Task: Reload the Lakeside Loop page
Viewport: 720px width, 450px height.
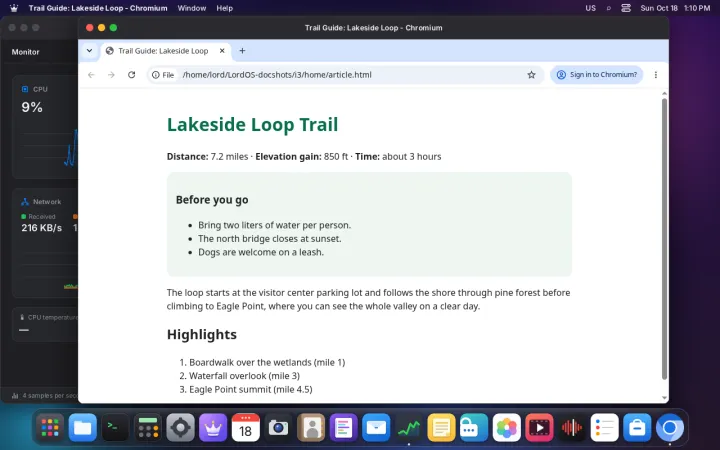Action: point(131,75)
